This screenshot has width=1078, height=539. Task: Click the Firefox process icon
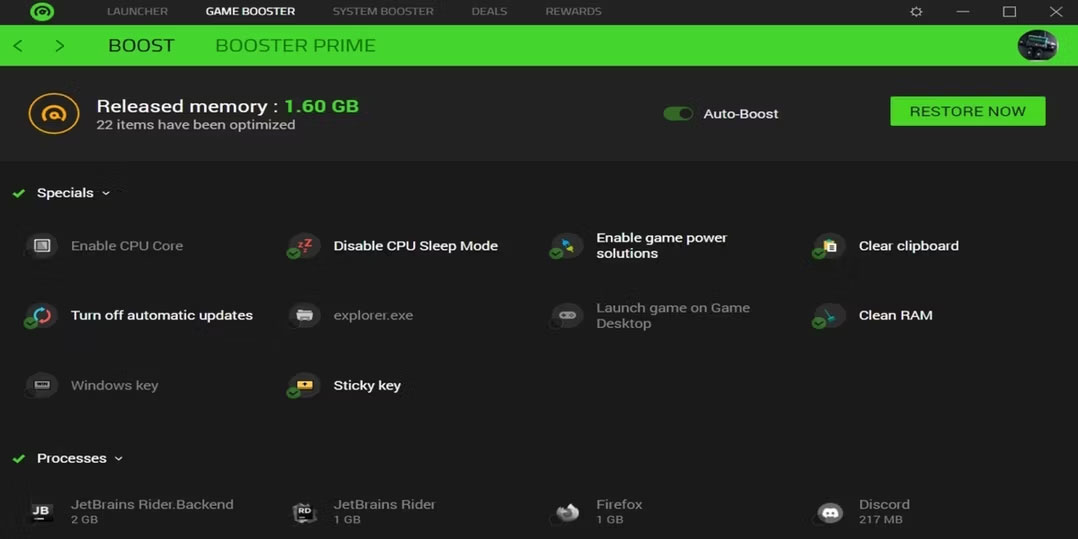[x=567, y=512]
